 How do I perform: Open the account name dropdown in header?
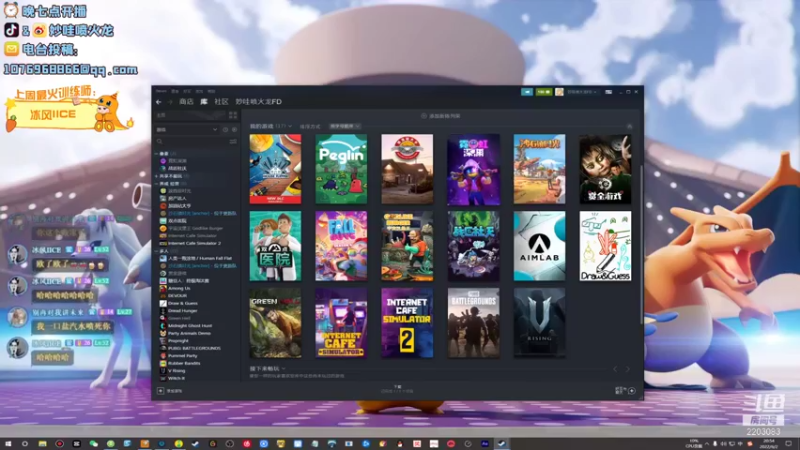pos(581,92)
